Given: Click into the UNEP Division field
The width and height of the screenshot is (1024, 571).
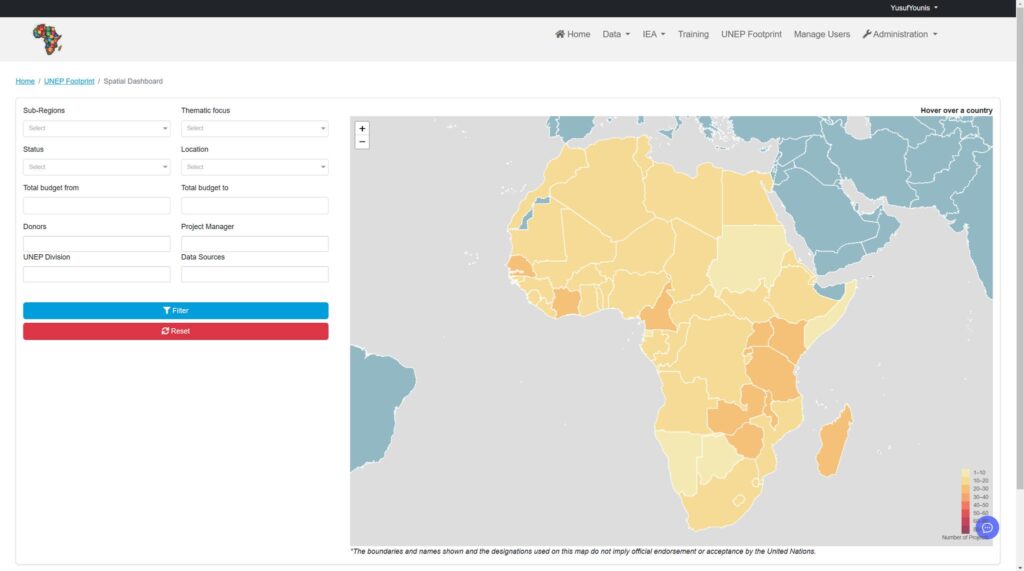Looking at the screenshot, I should click(x=97, y=274).
